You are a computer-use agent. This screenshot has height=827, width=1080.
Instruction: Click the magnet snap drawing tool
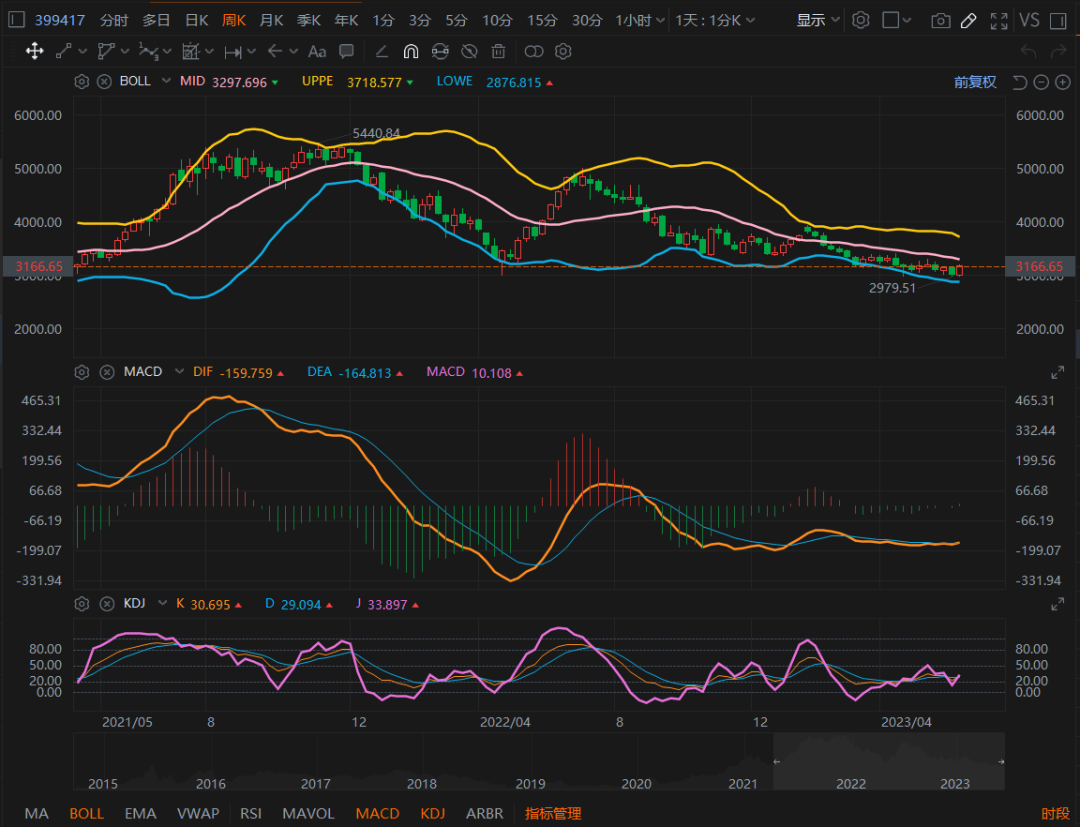coord(410,52)
